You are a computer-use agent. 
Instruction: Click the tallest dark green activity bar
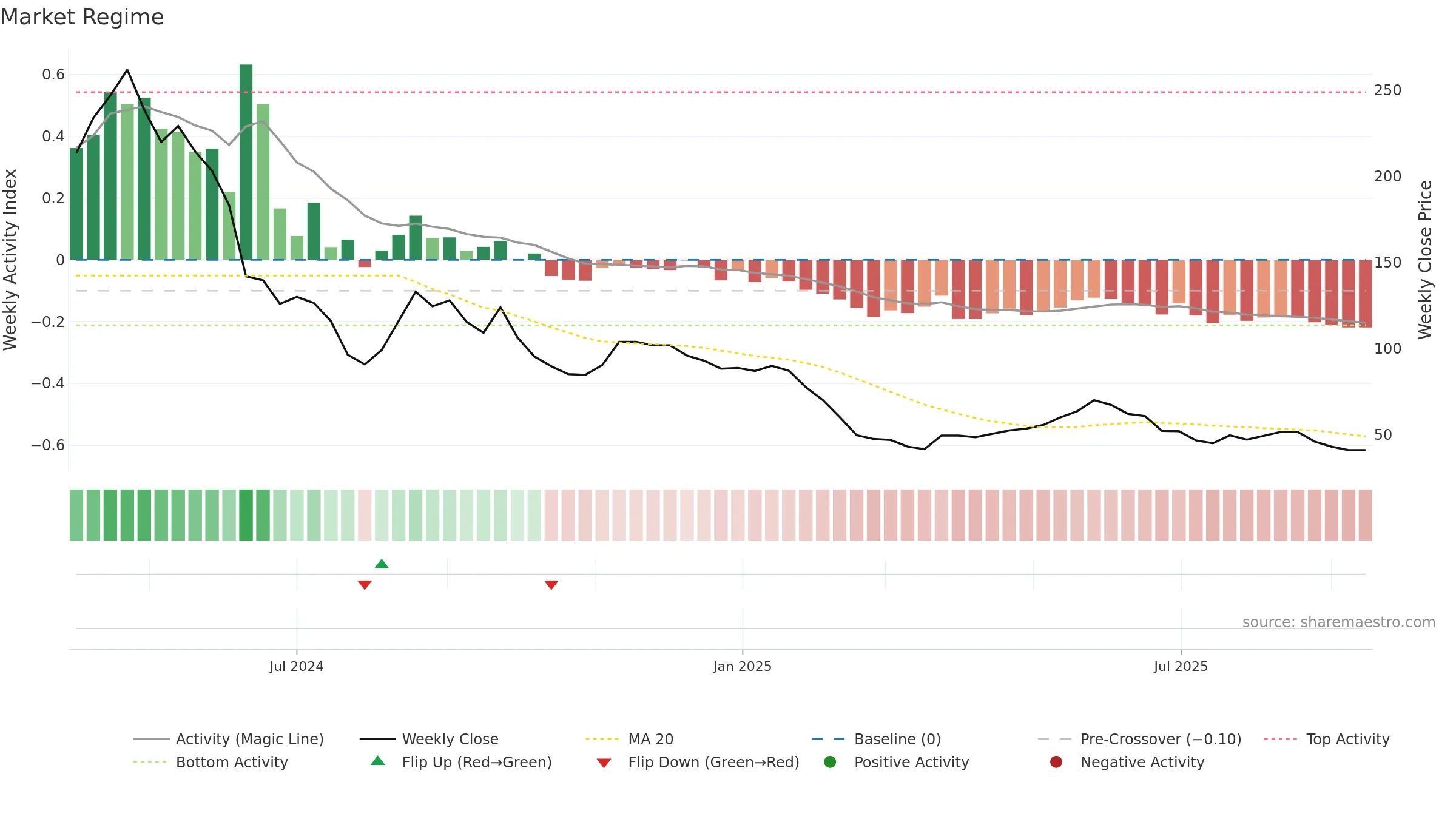pyautogui.click(x=246, y=162)
